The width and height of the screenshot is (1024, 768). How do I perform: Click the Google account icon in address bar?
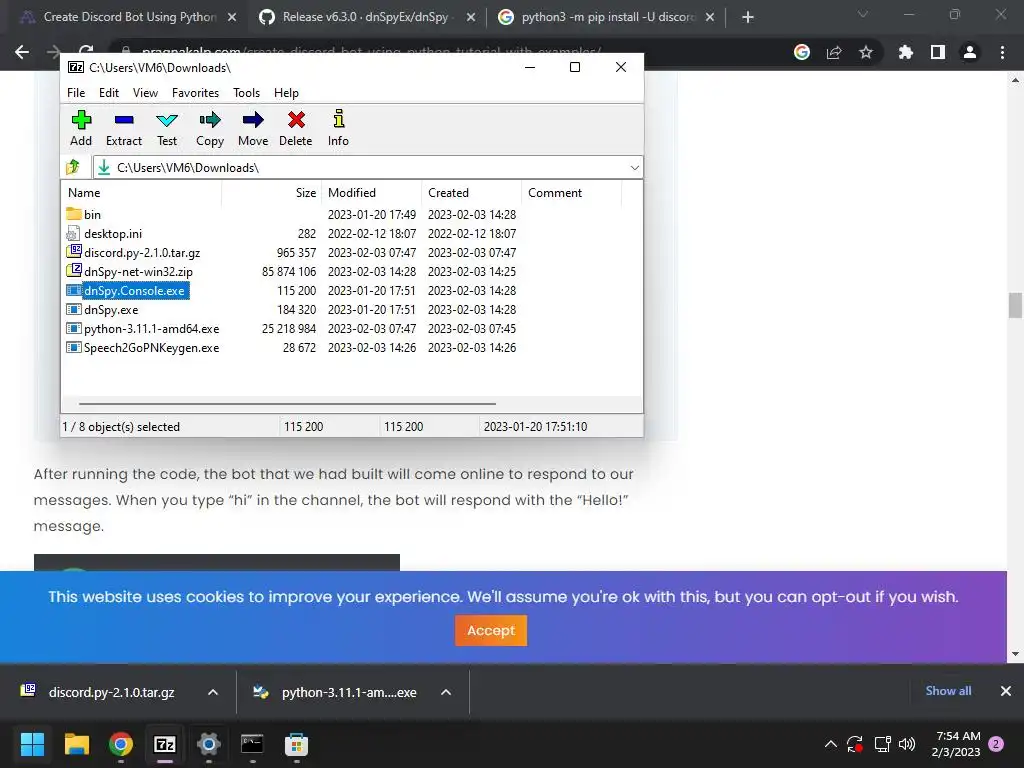(801, 52)
